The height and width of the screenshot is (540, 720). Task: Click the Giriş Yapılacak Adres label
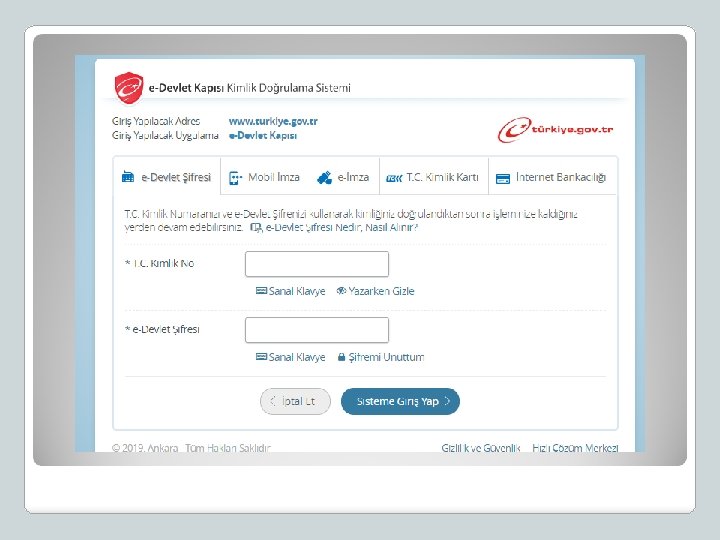pyautogui.click(x=156, y=121)
